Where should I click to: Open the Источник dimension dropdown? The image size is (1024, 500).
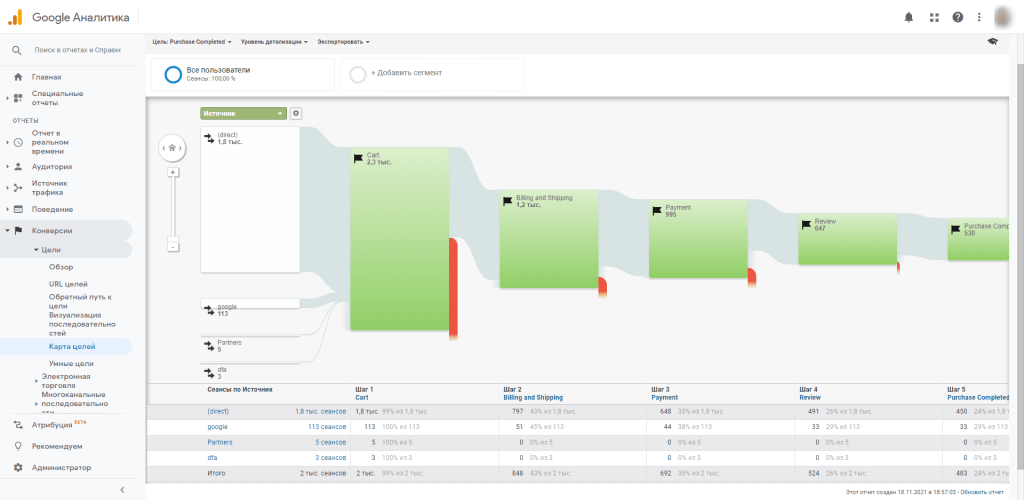pos(243,114)
